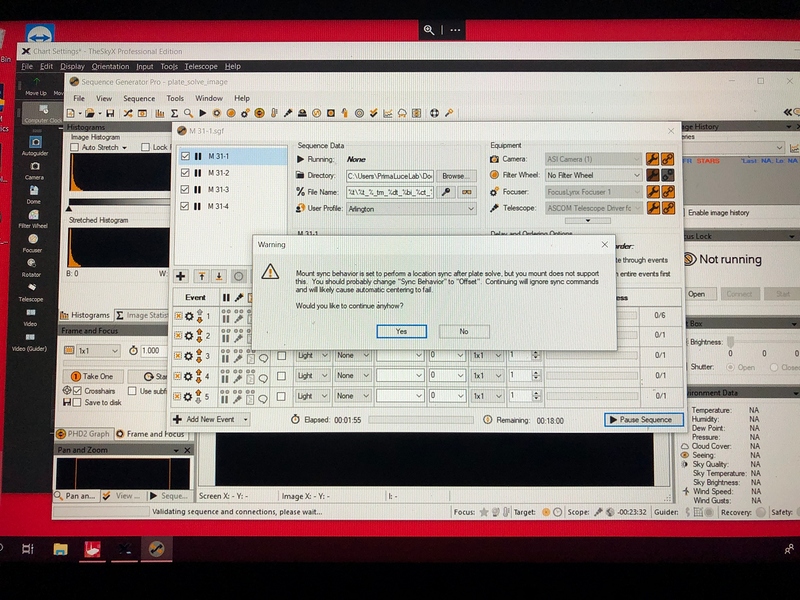The width and height of the screenshot is (800, 600).
Task: Open the Auto Stretch dropdown arrow
Action: click(x=124, y=147)
